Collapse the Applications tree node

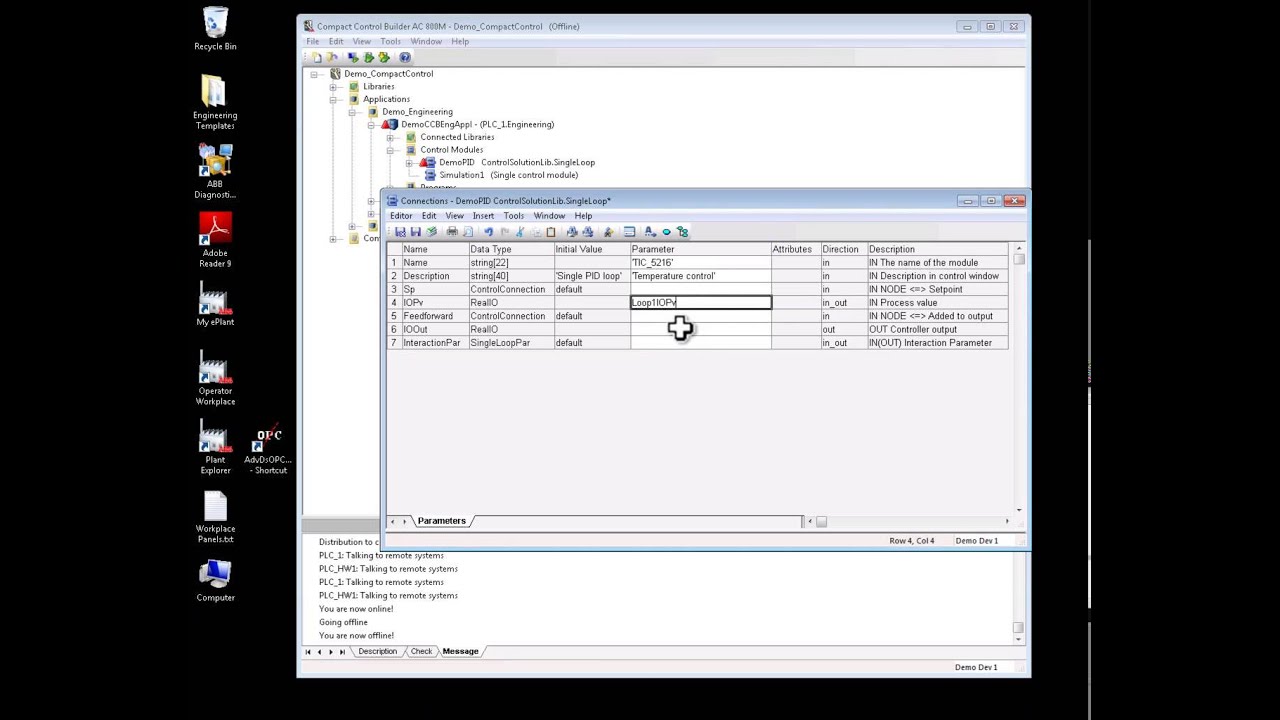click(x=333, y=99)
